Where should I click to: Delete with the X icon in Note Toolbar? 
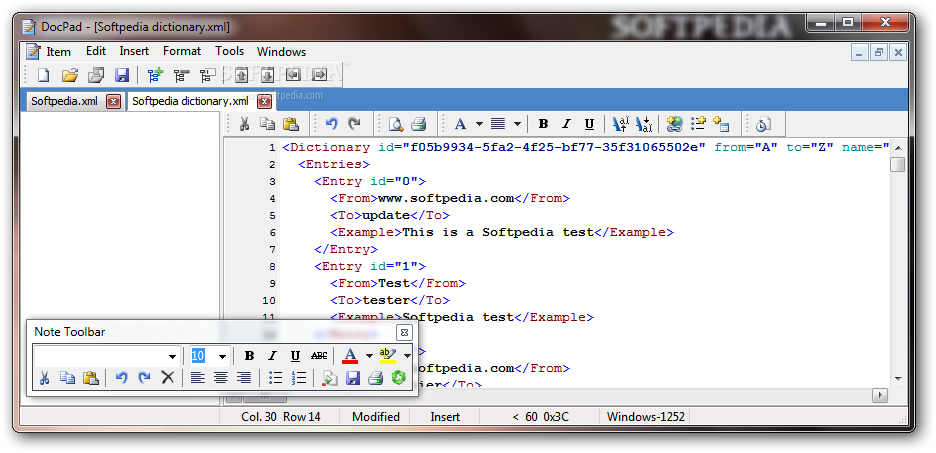(168, 377)
